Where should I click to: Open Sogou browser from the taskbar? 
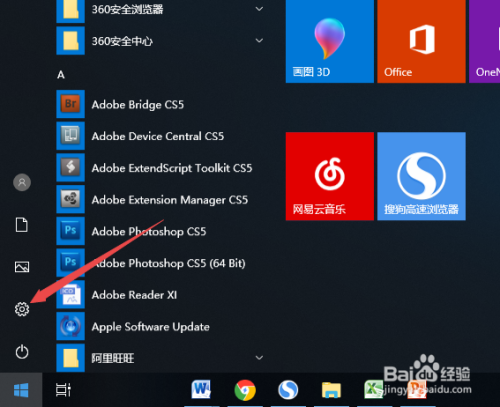click(288, 390)
